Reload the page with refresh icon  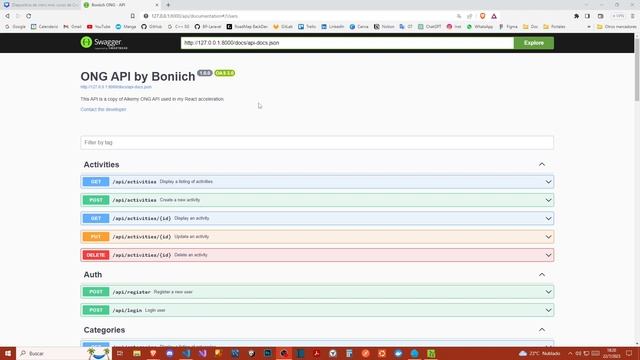pos(29,16)
